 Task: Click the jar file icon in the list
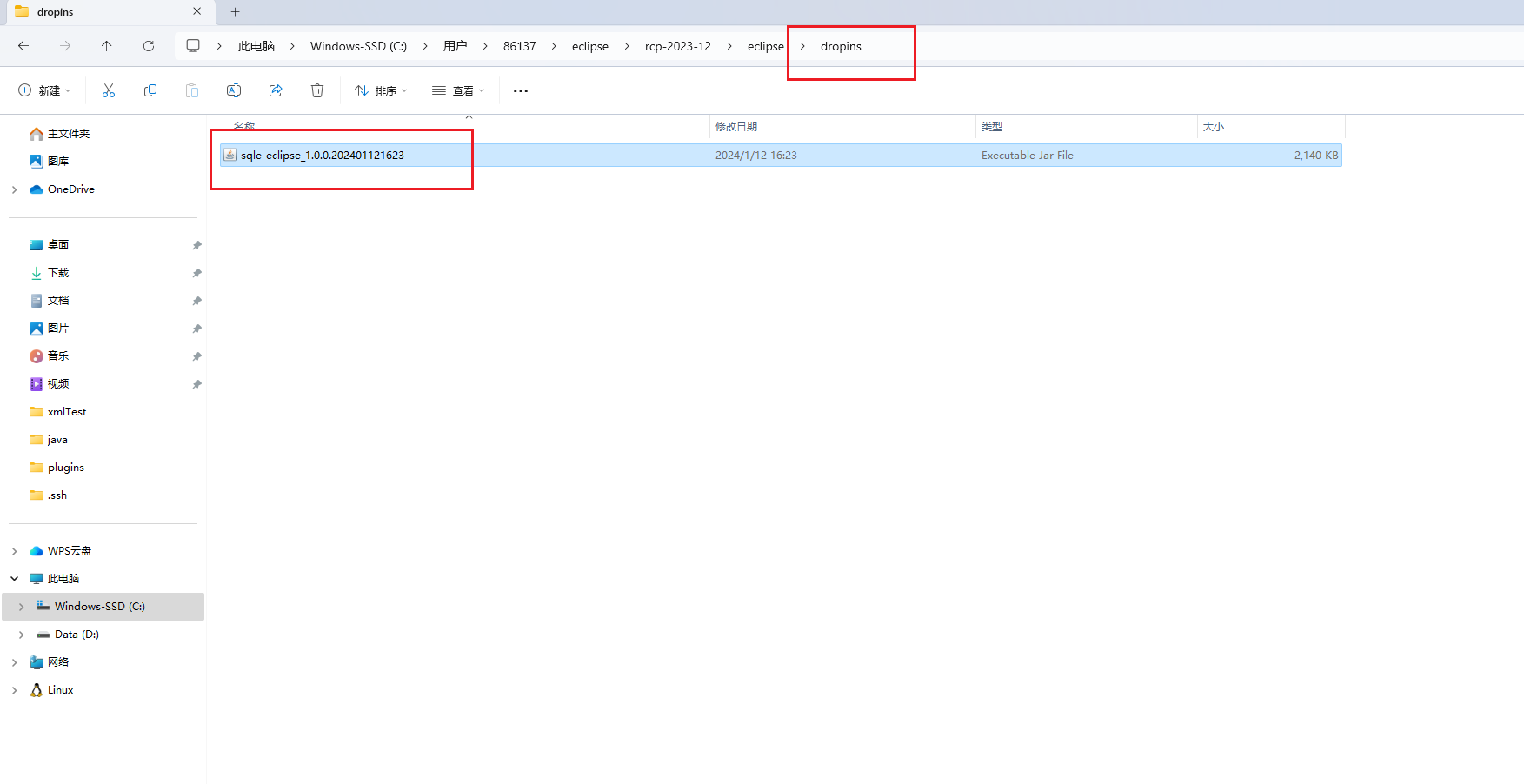(x=230, y=155)
